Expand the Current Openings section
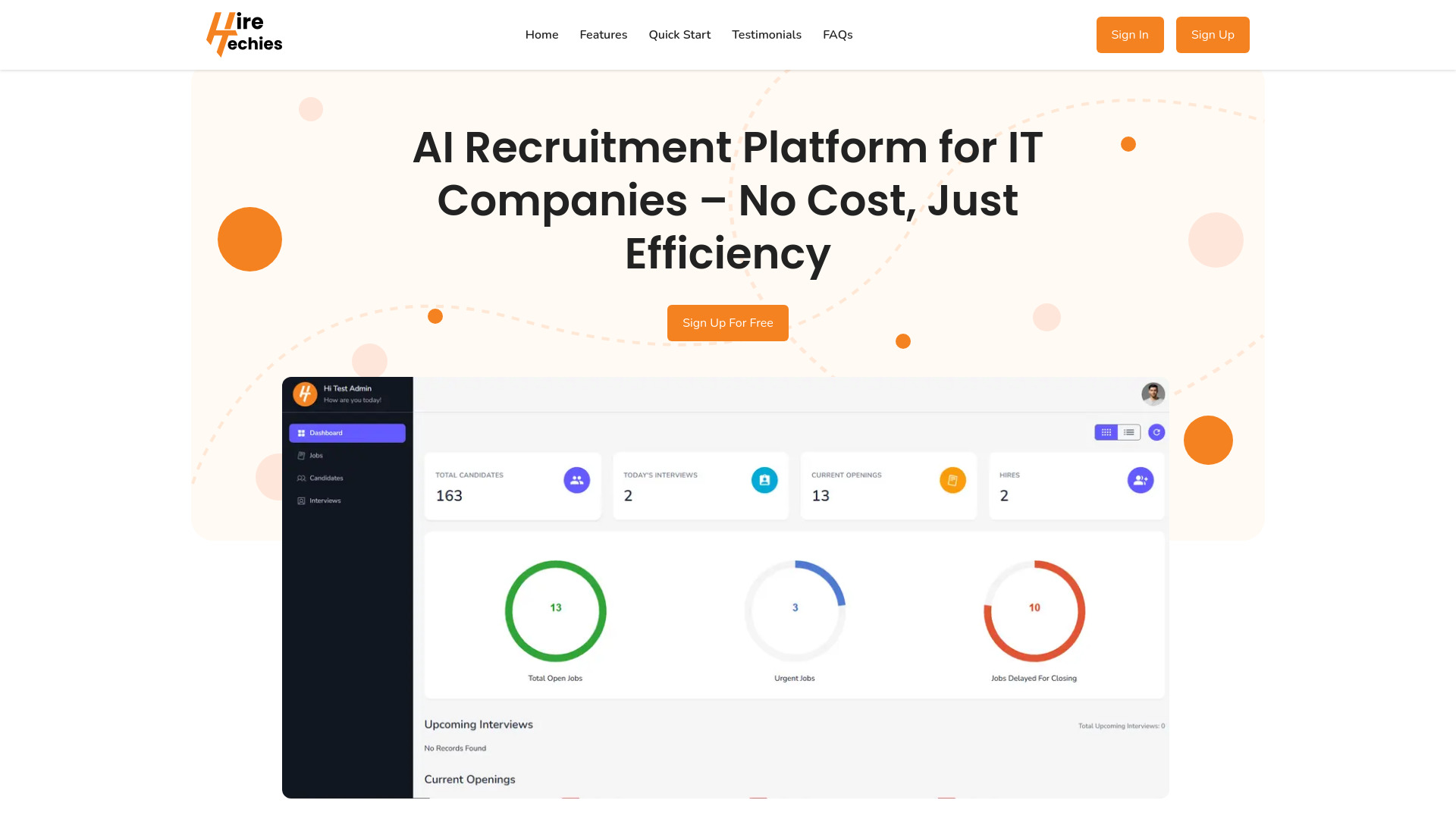The height and width of the screenshot is (819, 1456). 470,779
